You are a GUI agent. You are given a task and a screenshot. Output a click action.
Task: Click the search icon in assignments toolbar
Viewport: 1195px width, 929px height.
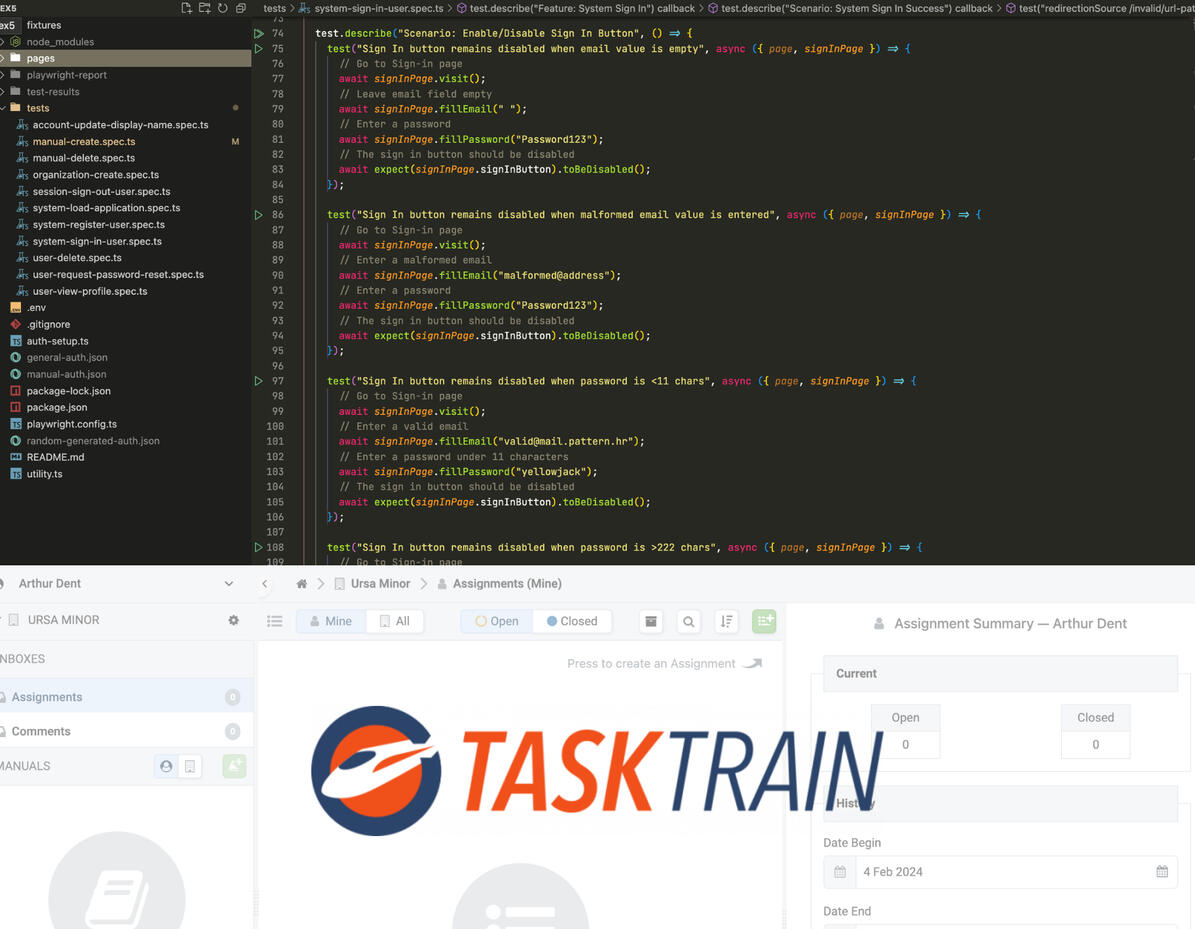688,622
